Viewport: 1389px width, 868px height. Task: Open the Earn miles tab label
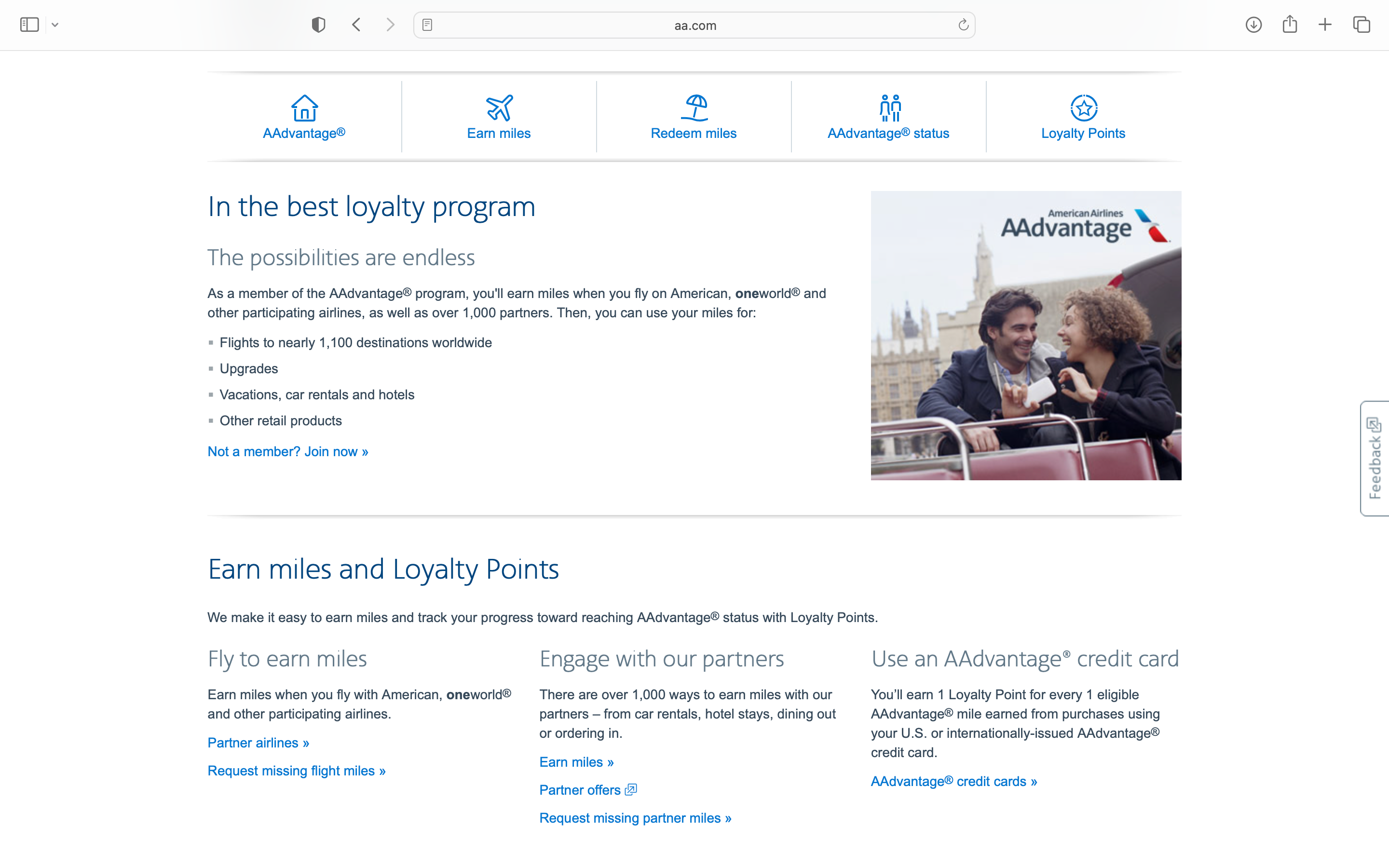pyautogui.click(x=499, y=133)
